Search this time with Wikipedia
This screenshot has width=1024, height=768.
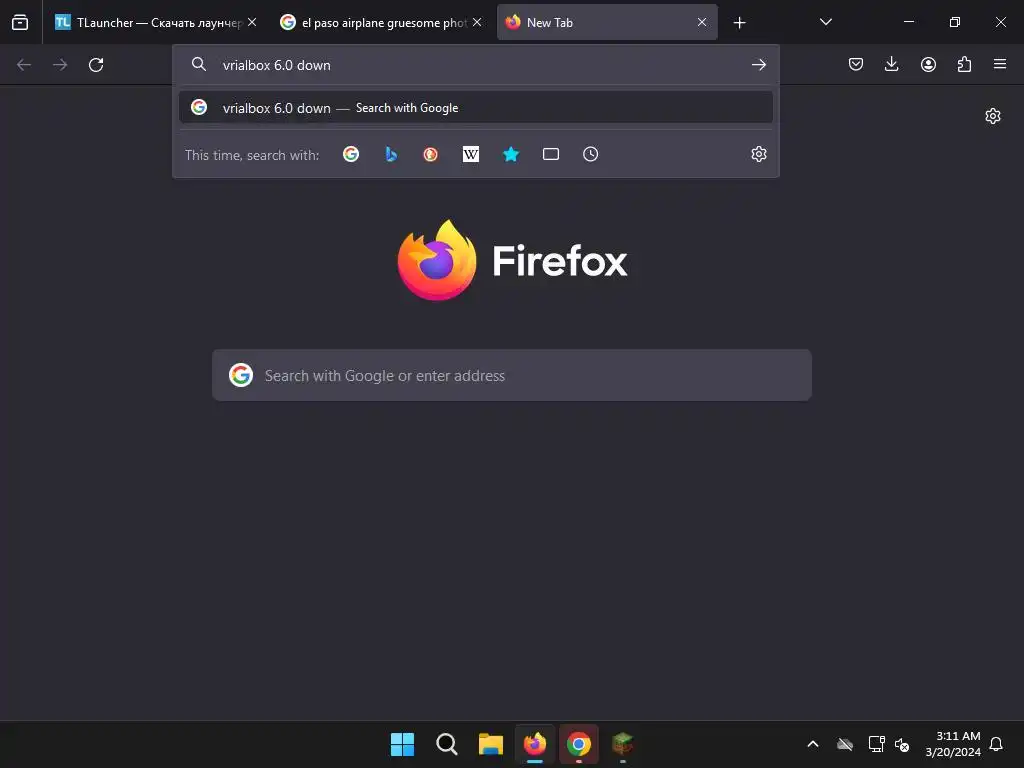coord(471,155)
